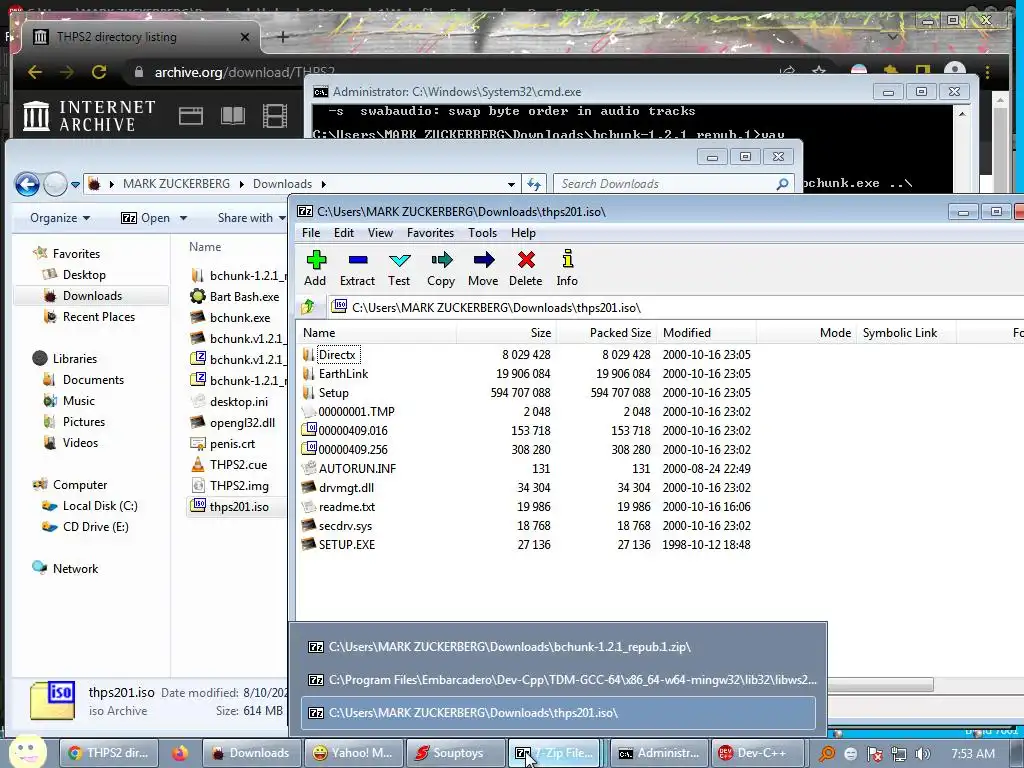Select Desktop under Favorites
The width and height of the screenshot is (1024, 768).
(x=84, y=275)
